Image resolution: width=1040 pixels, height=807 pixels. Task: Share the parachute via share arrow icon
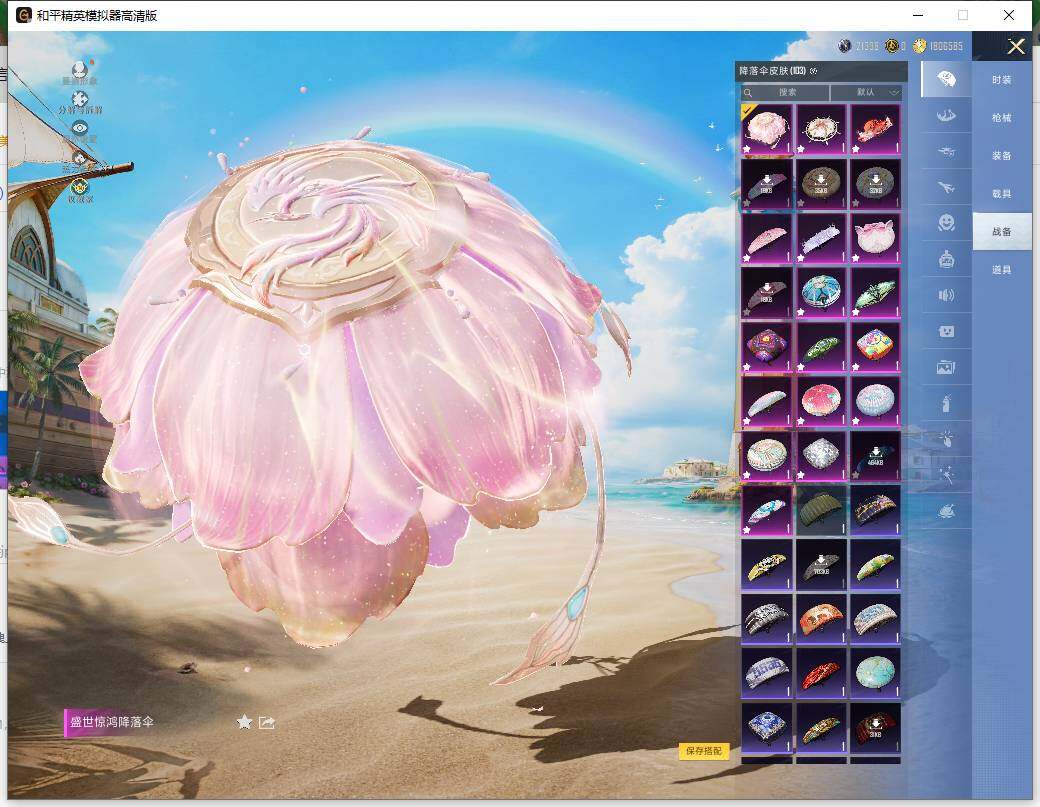click(x=267, y=722)
